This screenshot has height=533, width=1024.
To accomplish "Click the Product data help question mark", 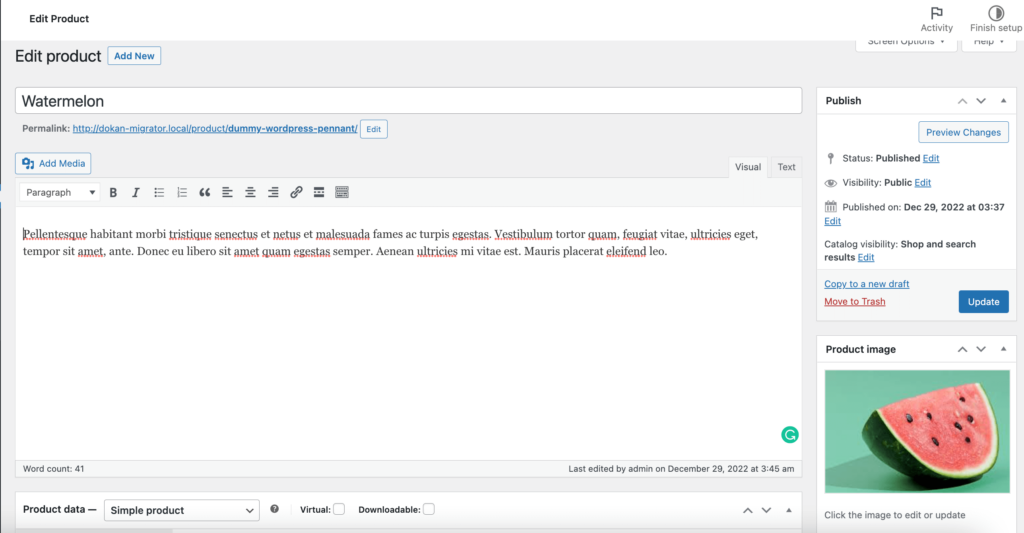I will pyautogui.click(x=274, y=509).
